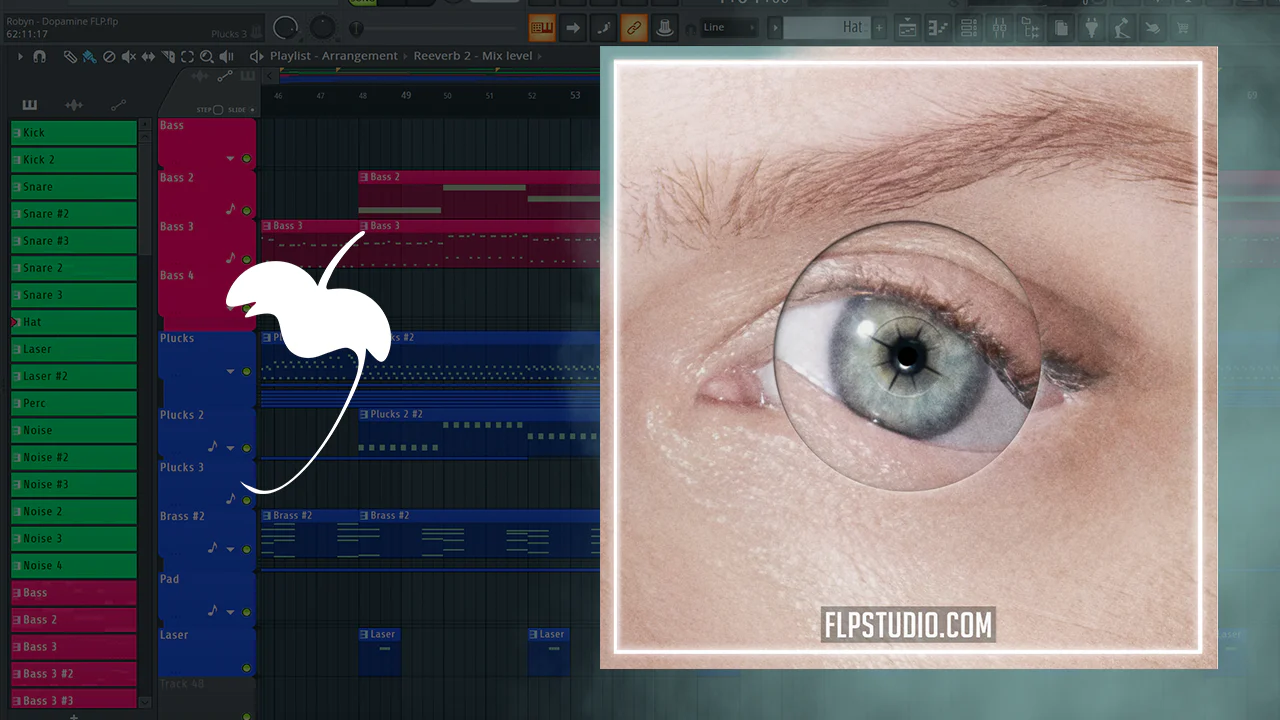Viewport: 1280px width, 720px height.
Task: Open the Piano roll view icon
Action: pos(938,28)
